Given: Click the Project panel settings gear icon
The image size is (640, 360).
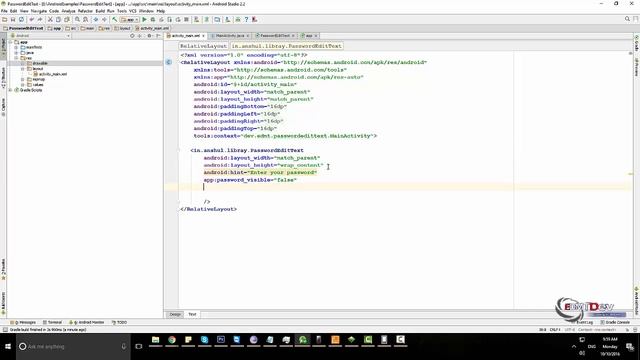Looking at the screenshot, I should 149,36.
